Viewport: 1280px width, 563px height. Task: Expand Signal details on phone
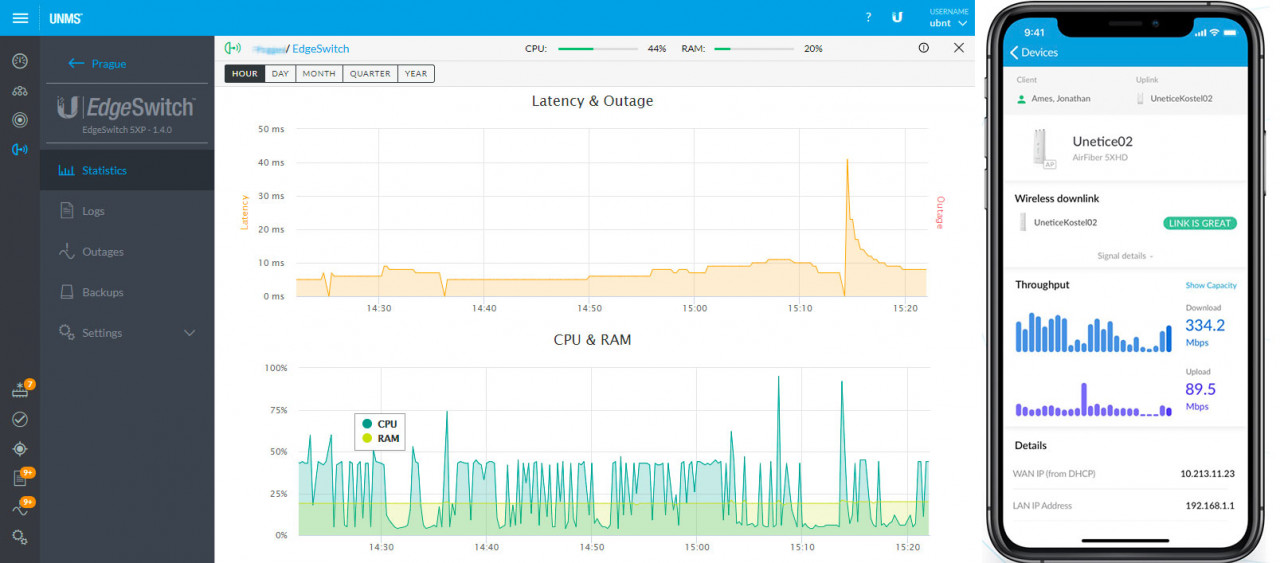[1125, 256]
